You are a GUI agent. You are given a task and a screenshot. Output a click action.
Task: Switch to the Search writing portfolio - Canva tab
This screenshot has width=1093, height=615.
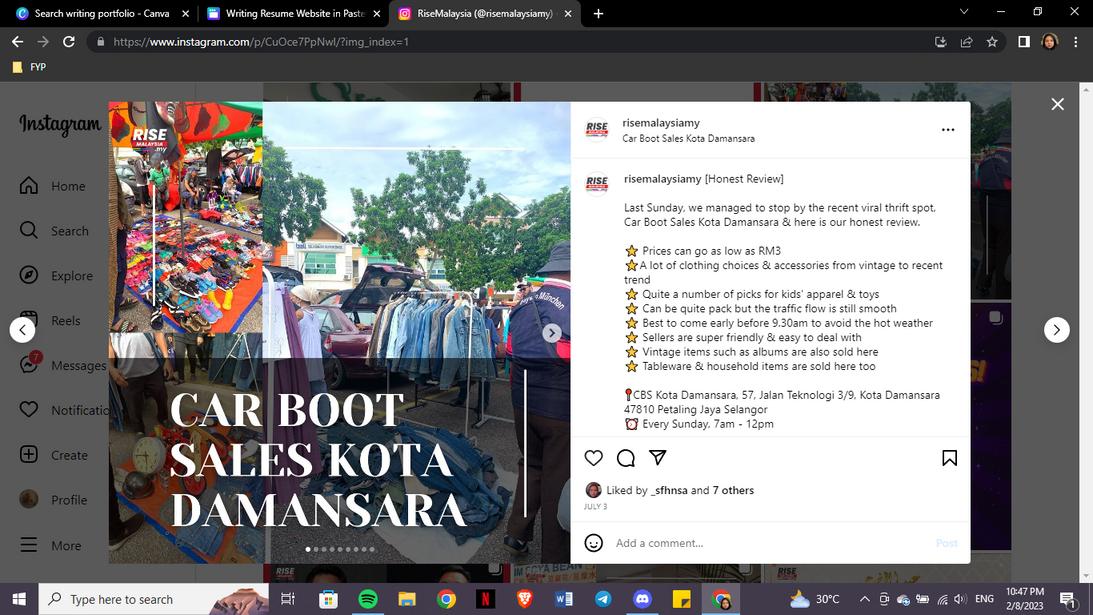101,13
